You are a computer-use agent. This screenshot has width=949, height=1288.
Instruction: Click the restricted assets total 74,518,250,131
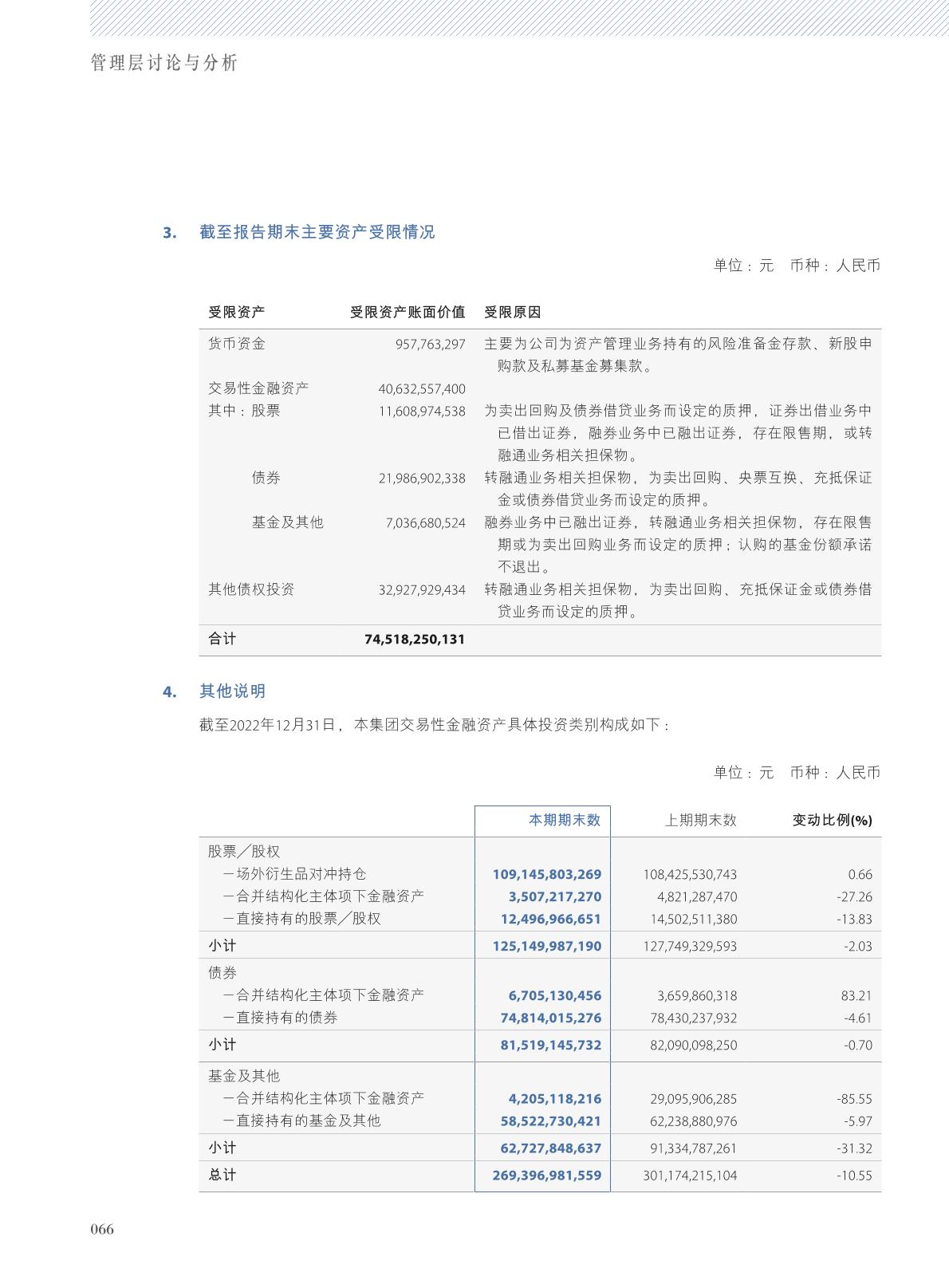click(414, 640)
